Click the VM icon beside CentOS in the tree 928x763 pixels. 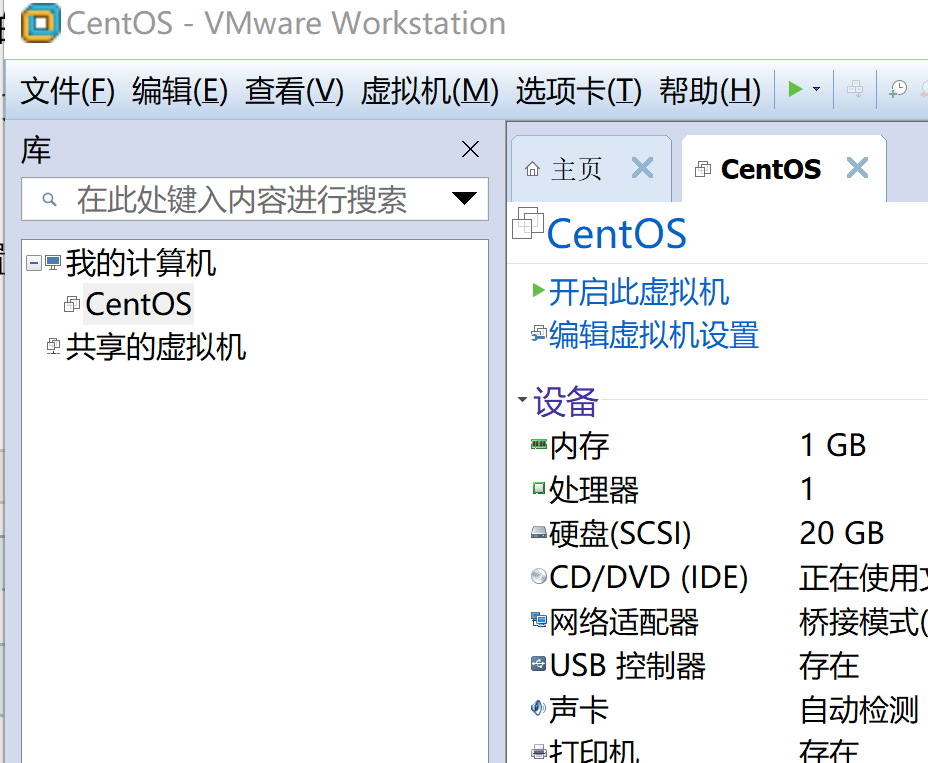click(x=72, y=304)
